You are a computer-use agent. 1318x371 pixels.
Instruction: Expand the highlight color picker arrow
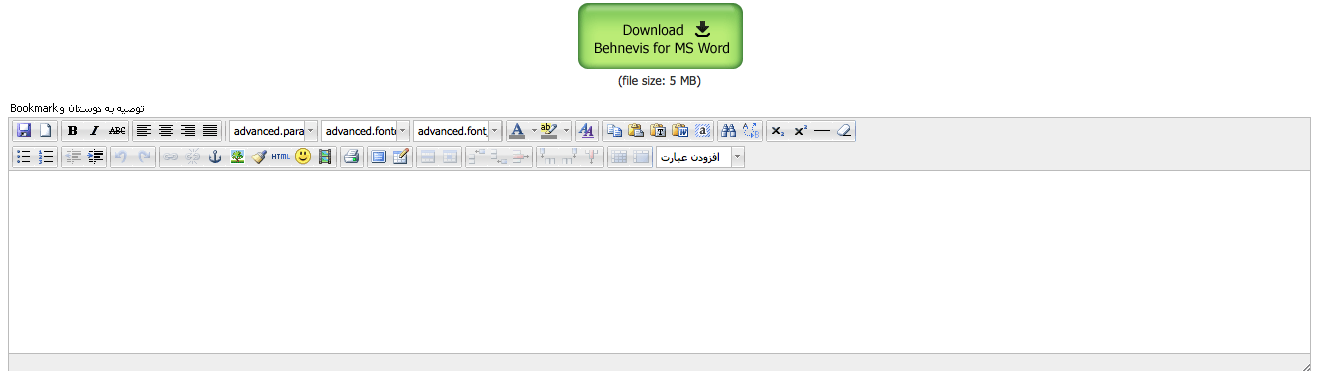[x=567, y=131]
